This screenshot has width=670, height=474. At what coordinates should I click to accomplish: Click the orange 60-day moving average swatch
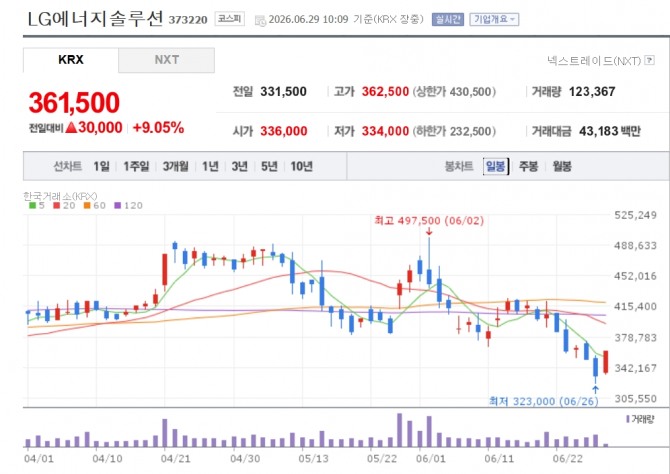coord(87,206)
